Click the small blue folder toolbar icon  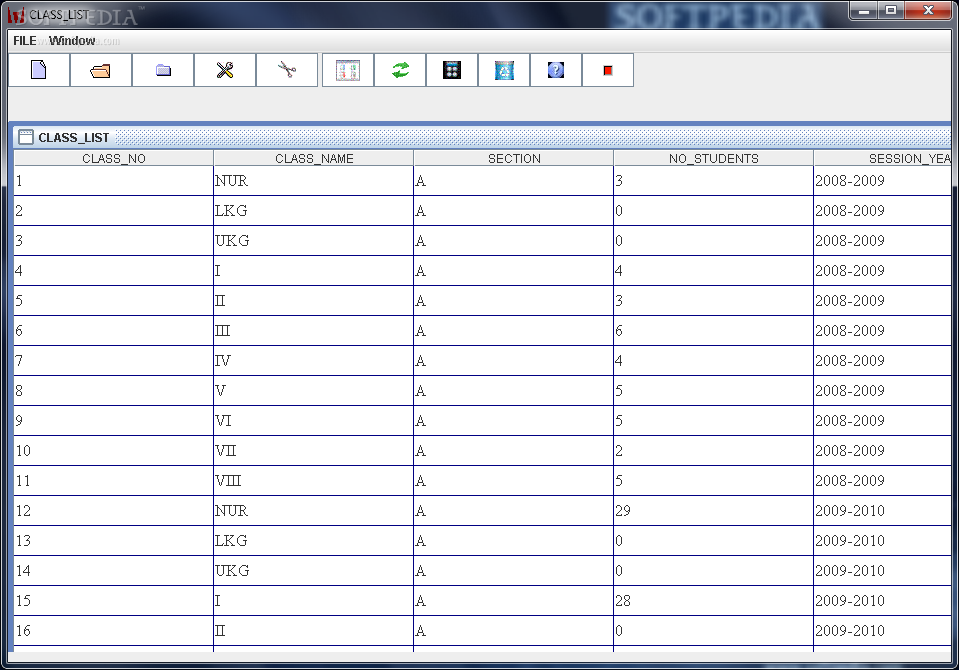click(163, 70)
